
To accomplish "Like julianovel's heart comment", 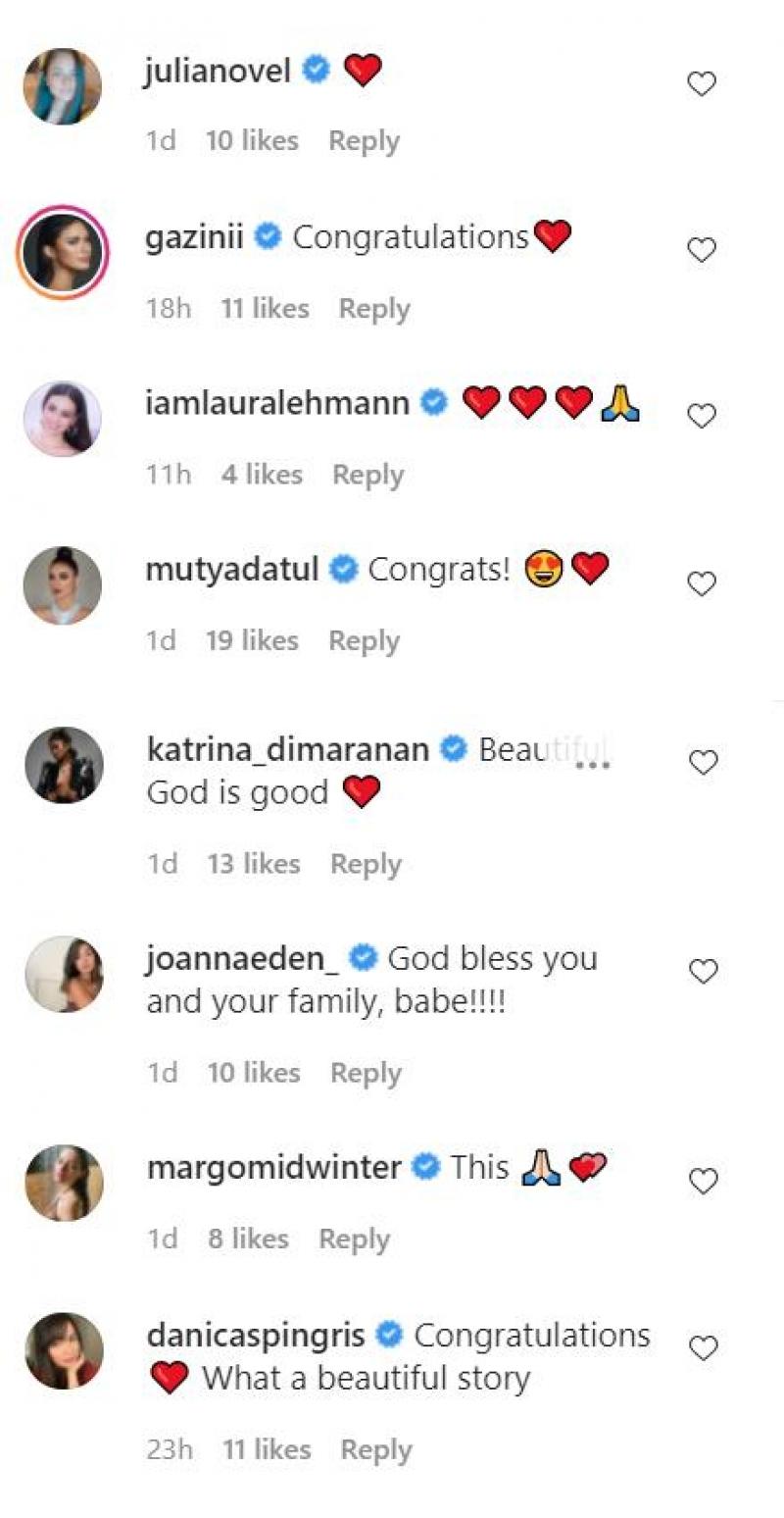I will (702, 85).
